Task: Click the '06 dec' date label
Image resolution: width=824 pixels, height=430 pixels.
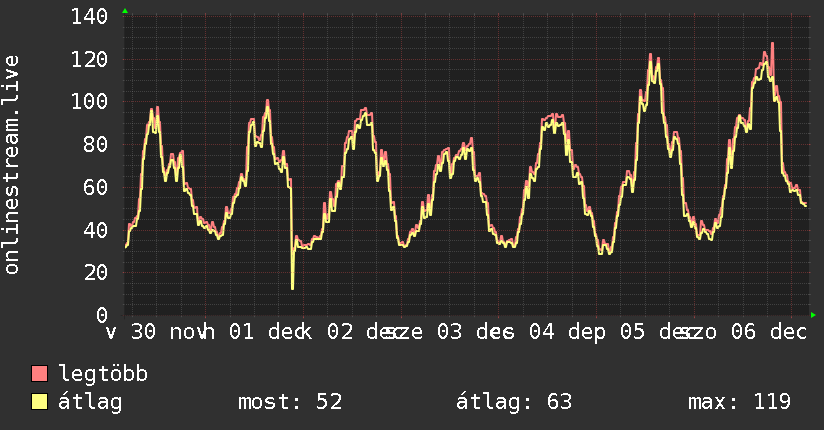Action: [769, 332]
